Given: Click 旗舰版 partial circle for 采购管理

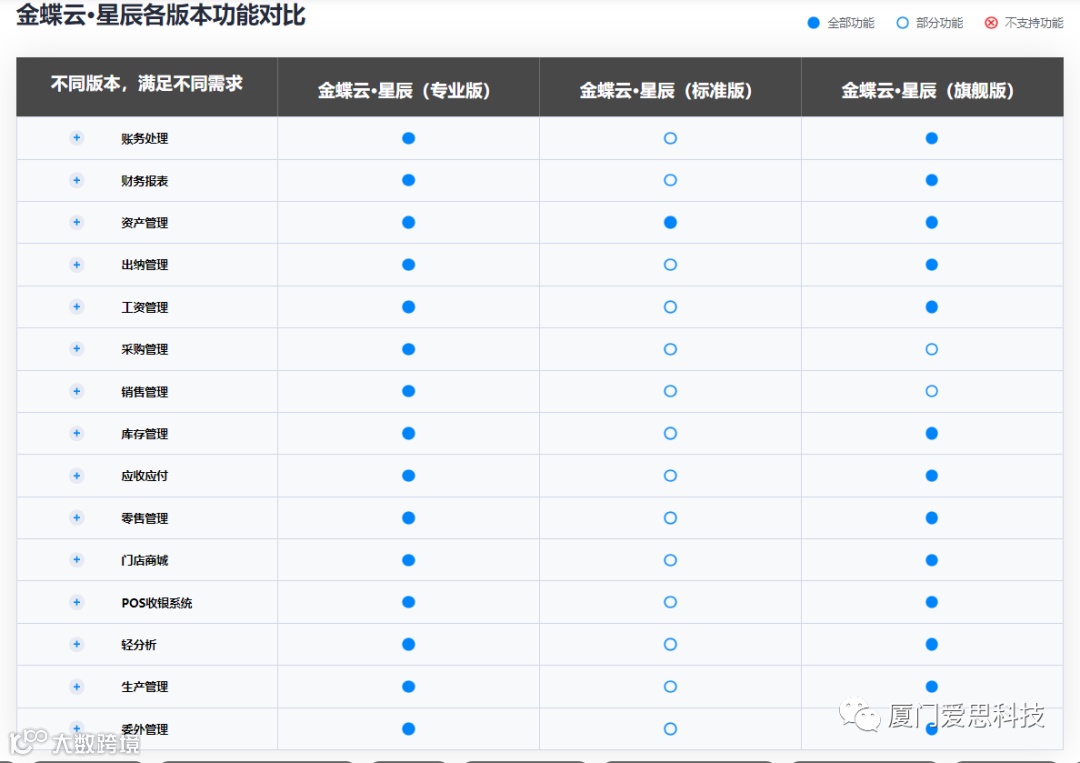Looking at the screenshot, I should 932,349.
